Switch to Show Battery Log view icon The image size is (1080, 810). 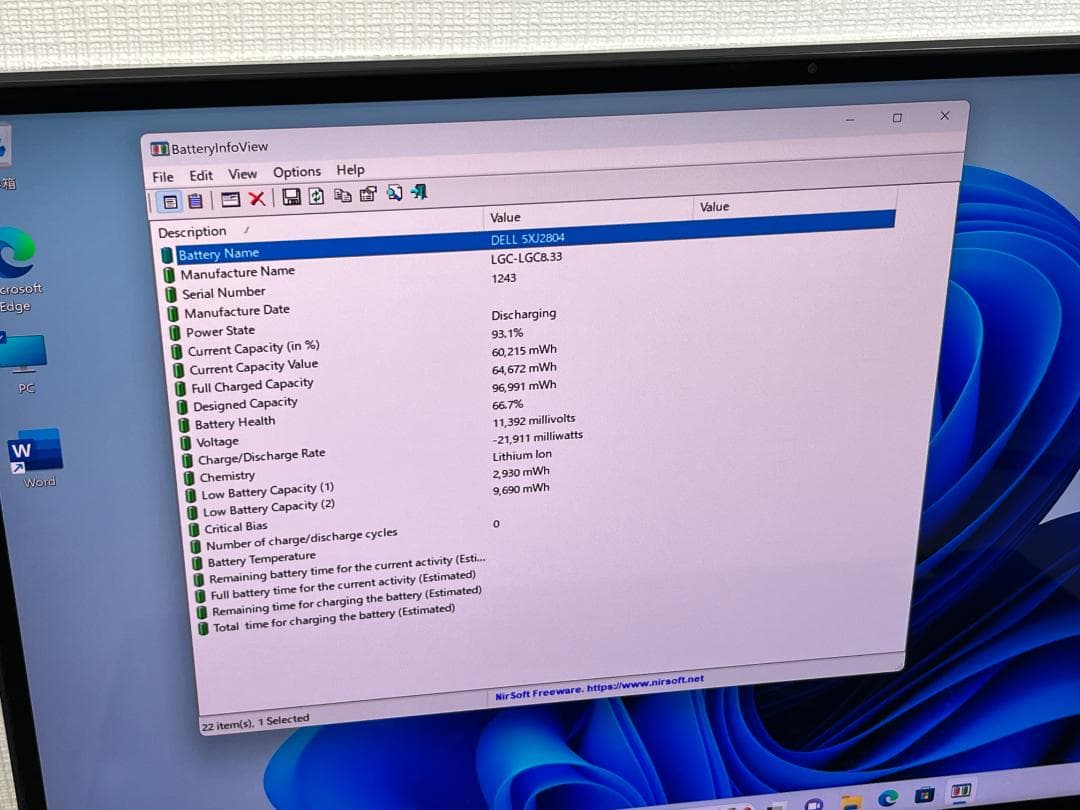(x=195, y=201)
